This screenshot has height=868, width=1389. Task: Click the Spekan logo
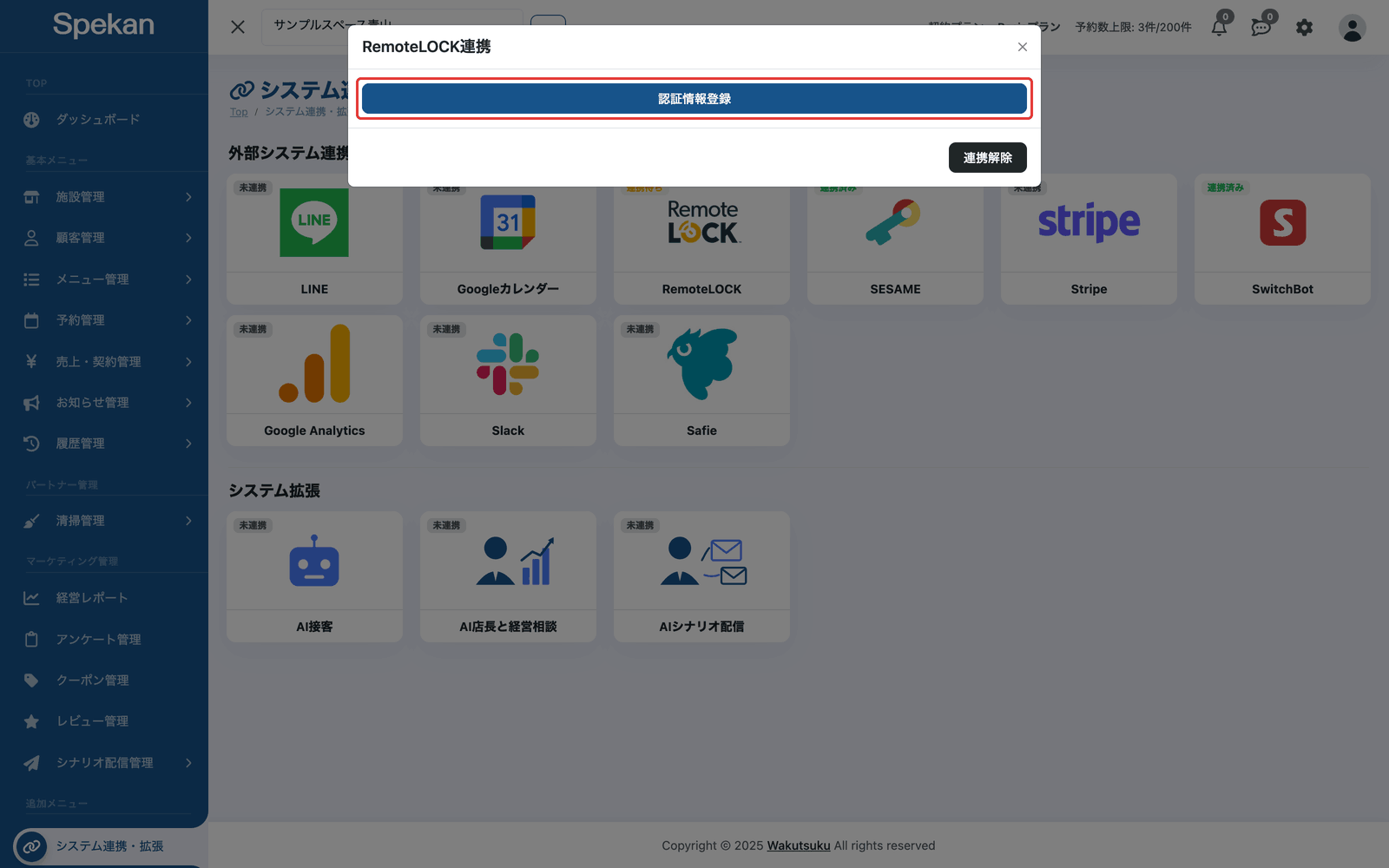pos(103,24)
